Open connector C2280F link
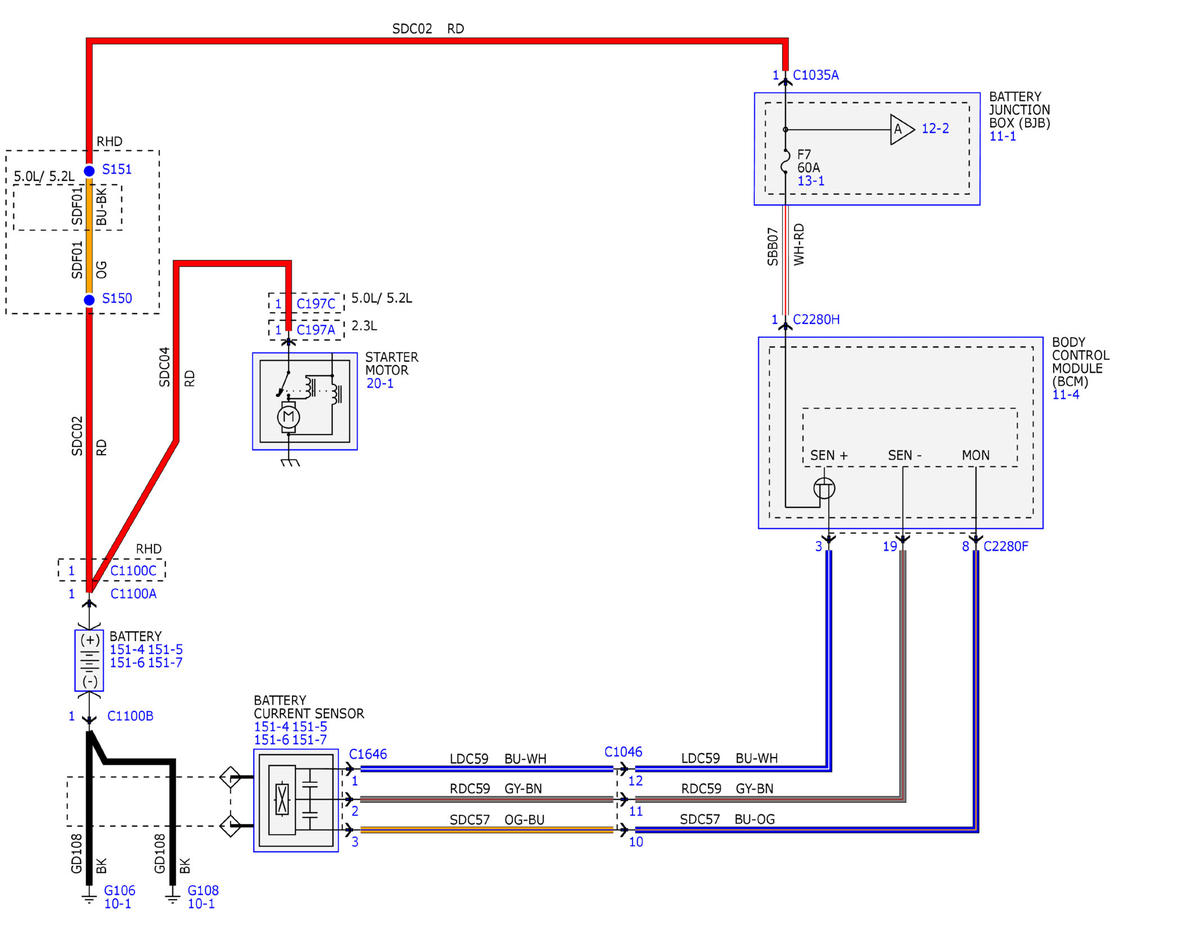Image resolution: width=1200 pixels, height=927 pixels. 1007,546
